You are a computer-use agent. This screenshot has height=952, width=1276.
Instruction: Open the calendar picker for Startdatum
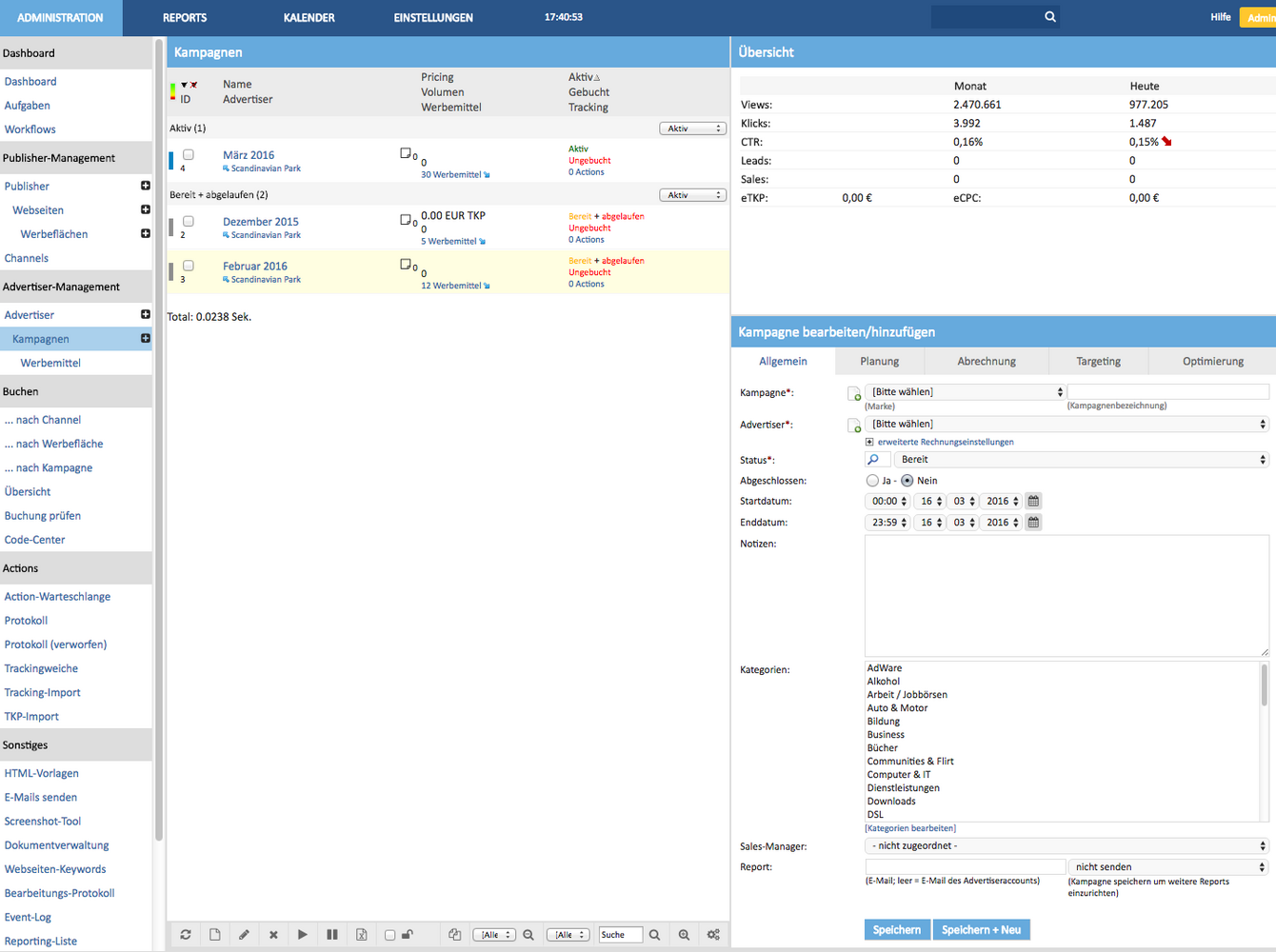(x=1033, y=501)
